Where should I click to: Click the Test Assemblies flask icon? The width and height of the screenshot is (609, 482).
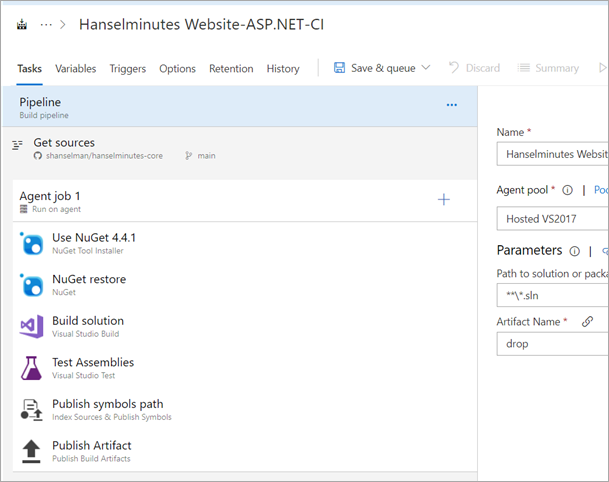pyautogui.click(x=32, y=368)
